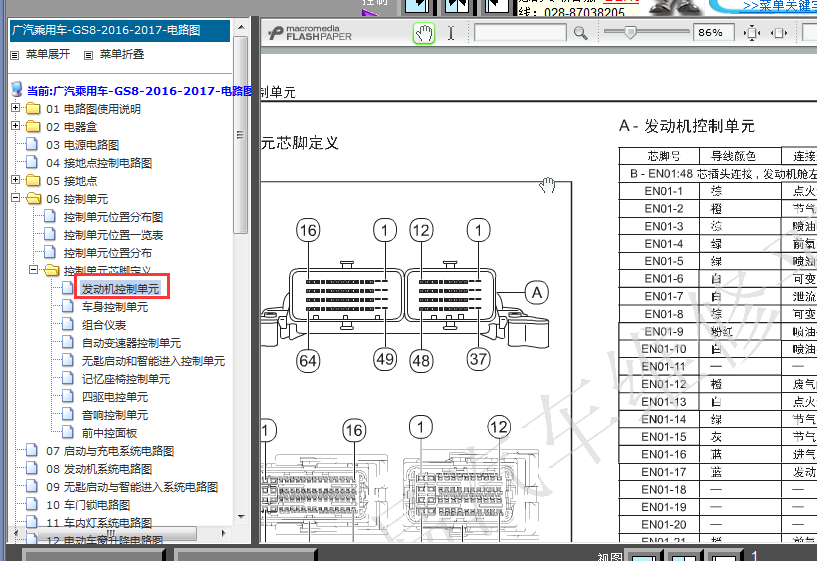Click the fit-to-width icon
817x561 pixels.
click(778, 33)
